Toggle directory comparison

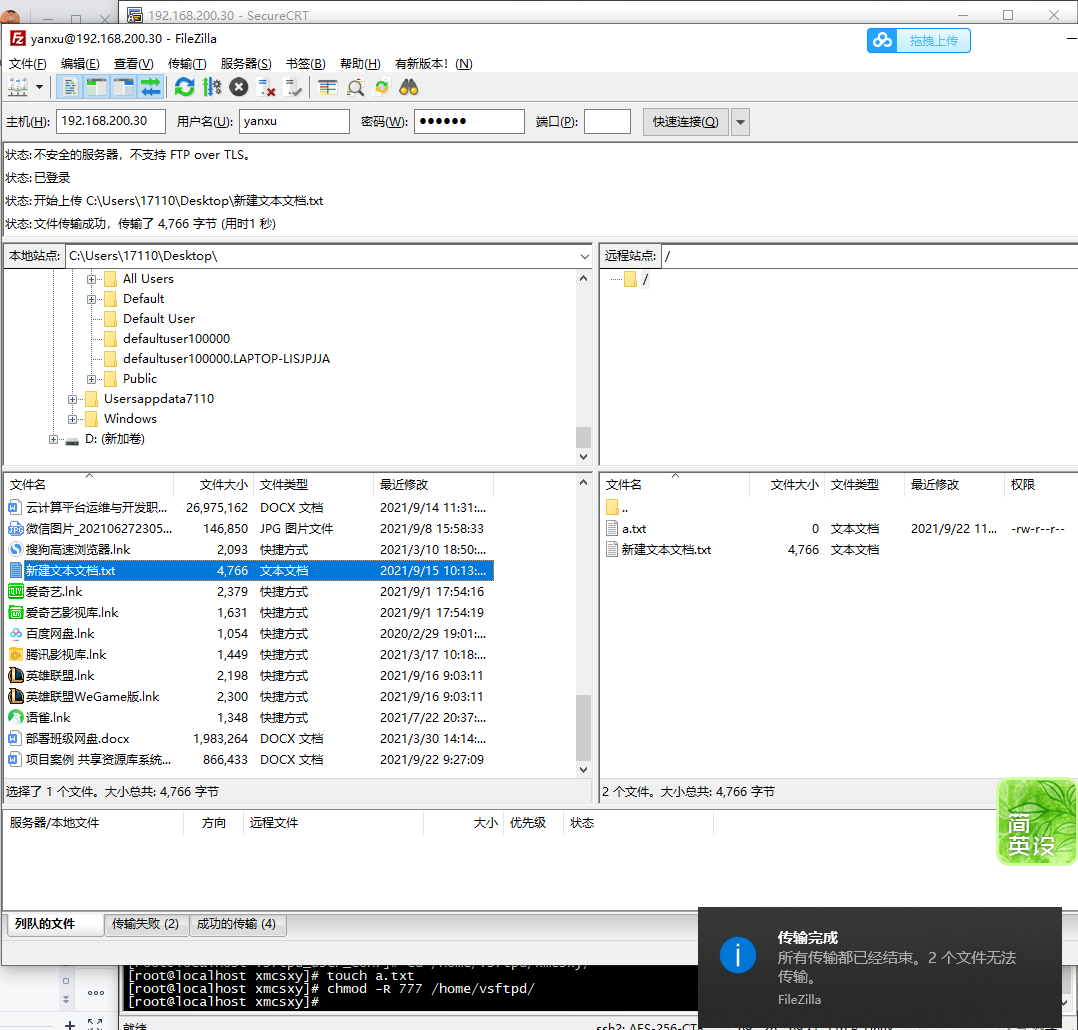[x=355, y=87]
